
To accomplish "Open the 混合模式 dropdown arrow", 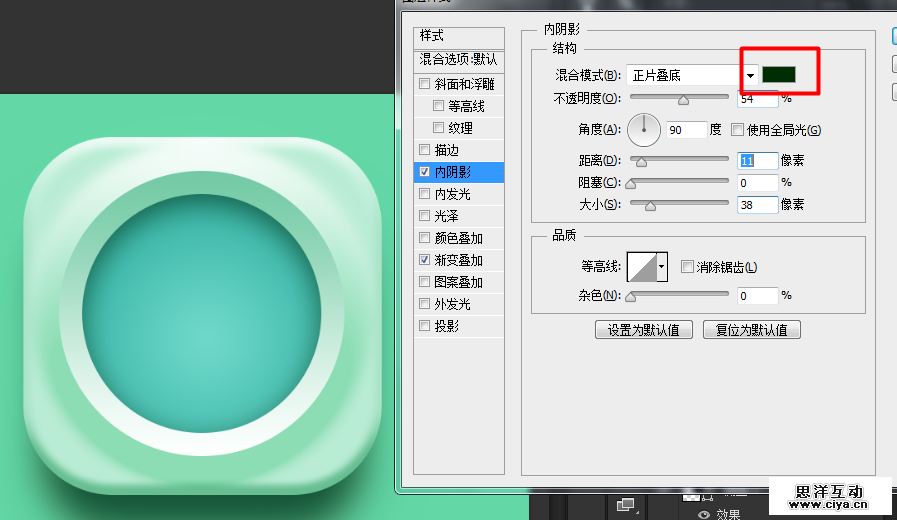I will point(750,76).
